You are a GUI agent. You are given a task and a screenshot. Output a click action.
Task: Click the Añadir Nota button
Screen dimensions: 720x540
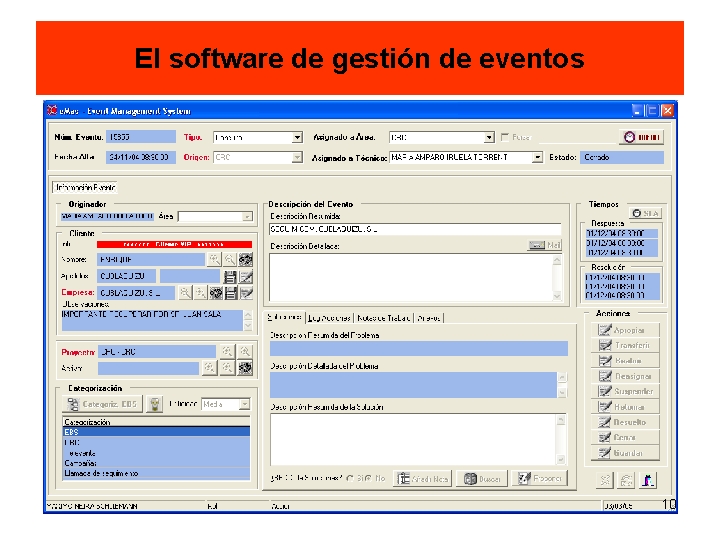(422, 478)
